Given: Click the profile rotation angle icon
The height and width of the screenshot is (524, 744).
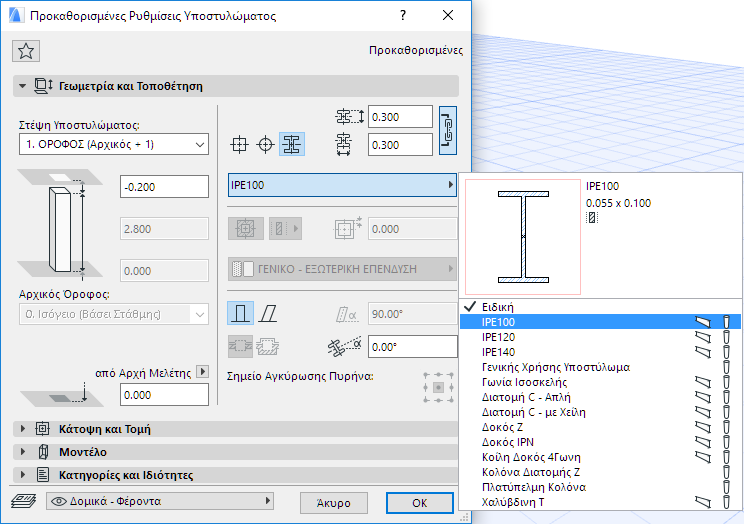Looking at the screenshot, I should tap(344, 346).
